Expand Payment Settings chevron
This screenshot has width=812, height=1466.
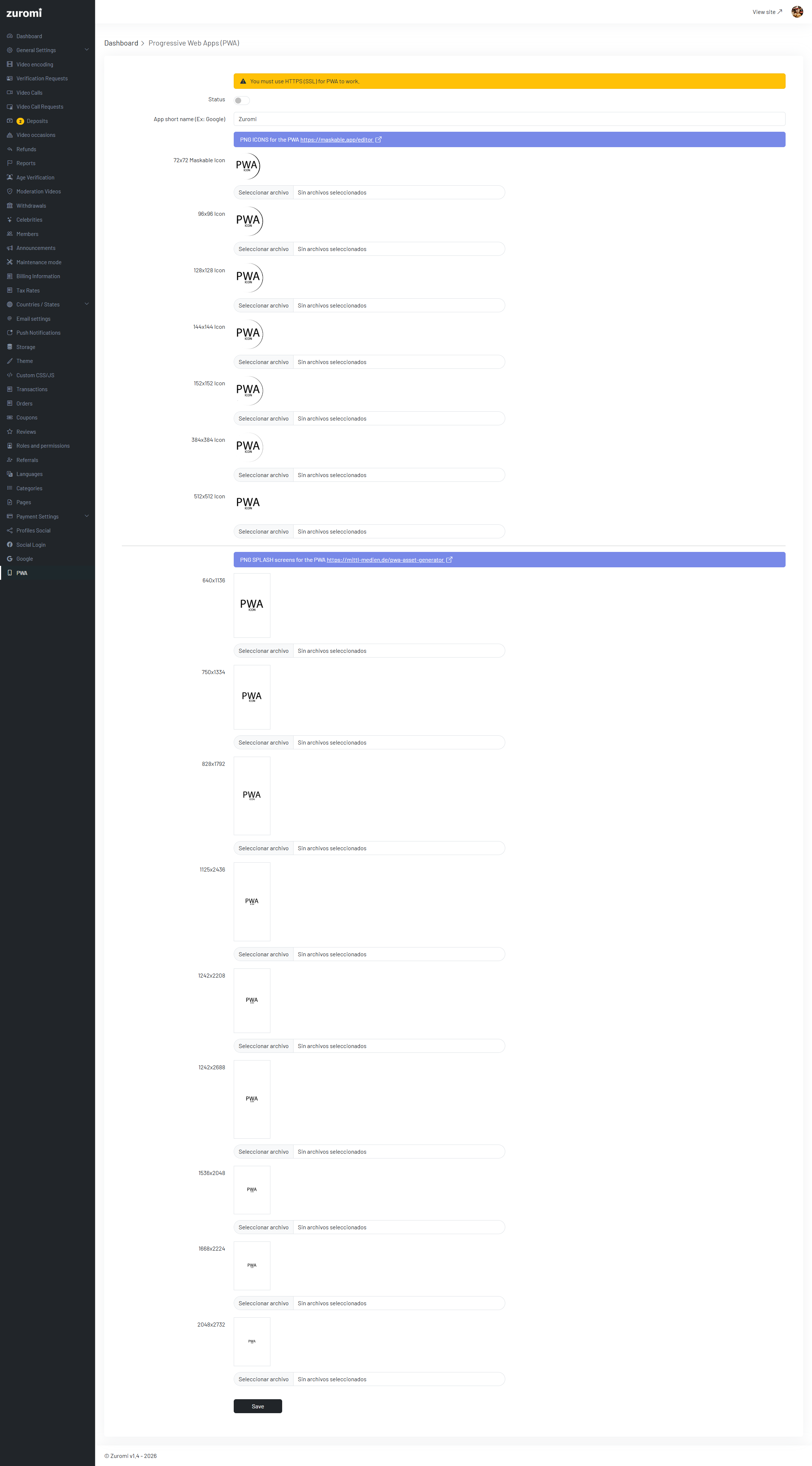(x=87, y=516)
